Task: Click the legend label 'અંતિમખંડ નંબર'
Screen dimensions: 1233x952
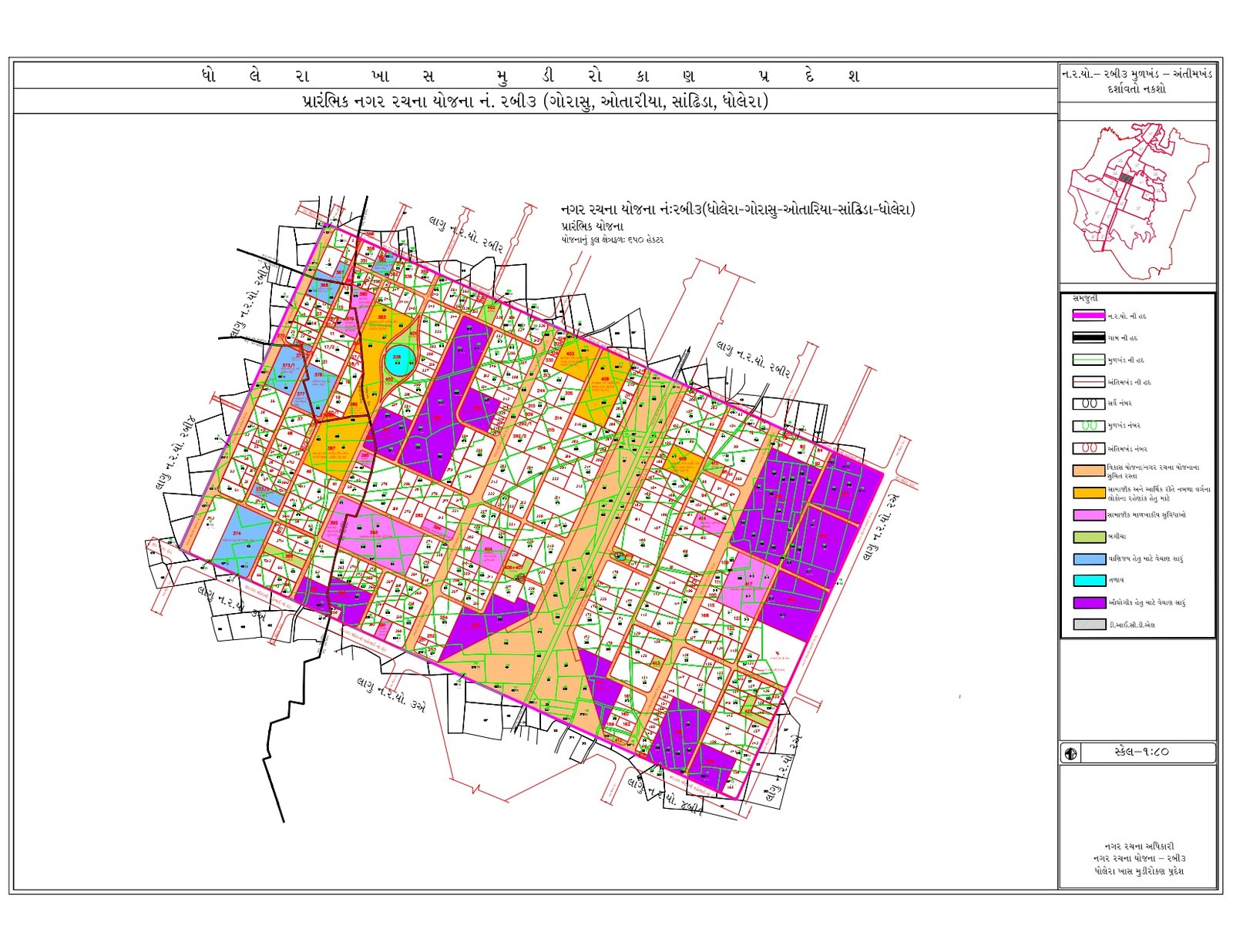Action: point(1127,448)
